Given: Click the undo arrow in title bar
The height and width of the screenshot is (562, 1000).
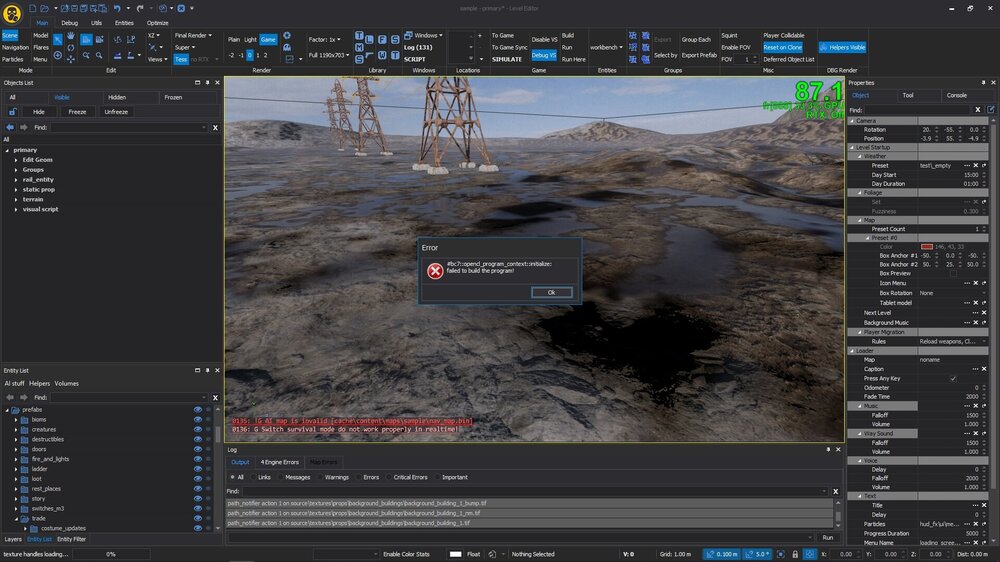Looking at the screenshot, I should tap(117, 8).
